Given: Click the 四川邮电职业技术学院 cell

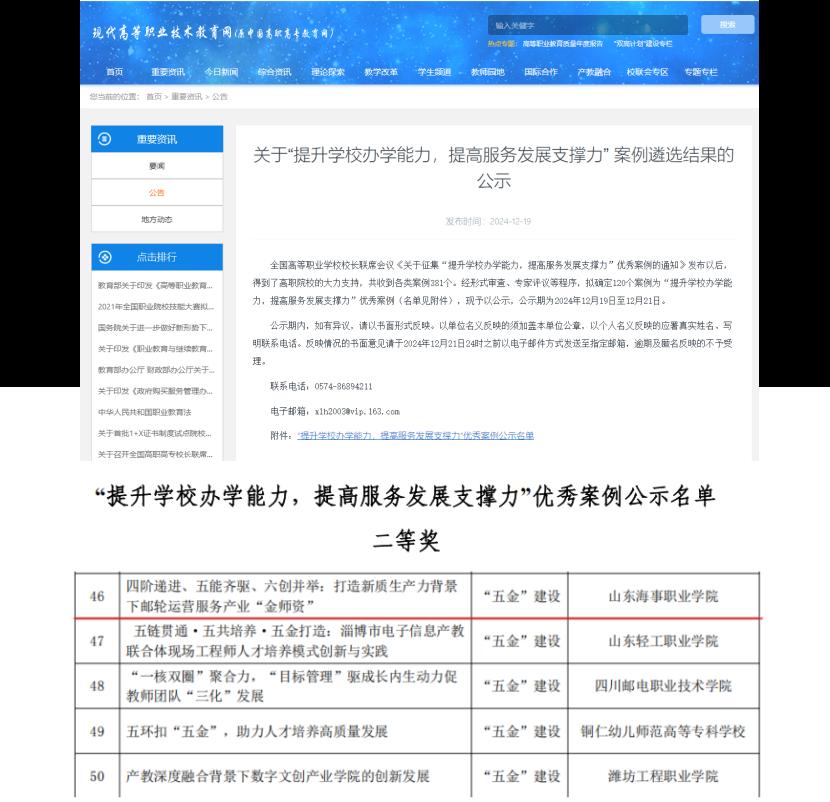Looking at the screenshot, I should coord(663,686).
